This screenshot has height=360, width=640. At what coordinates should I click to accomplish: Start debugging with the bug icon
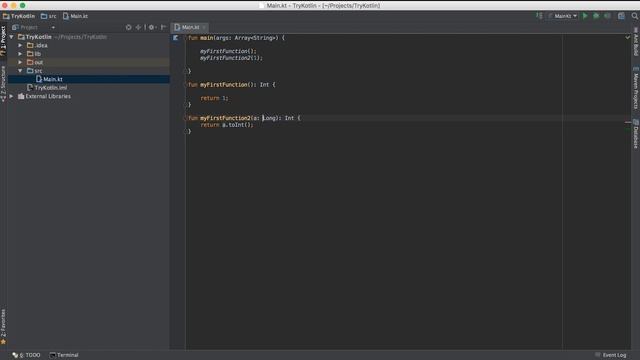tap(596, 16)
